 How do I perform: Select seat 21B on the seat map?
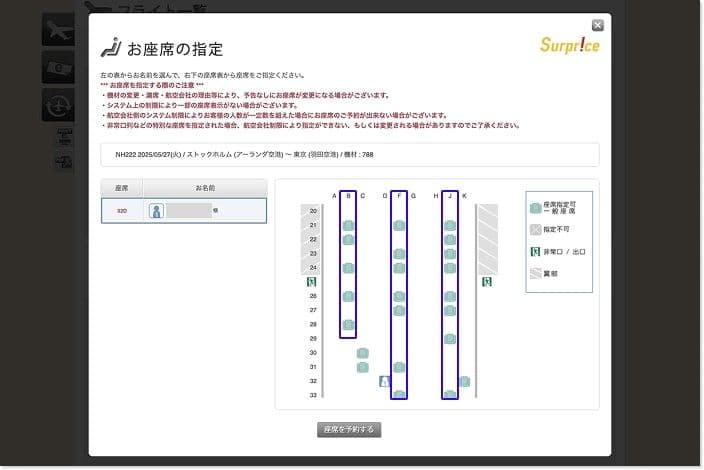(x=348, y=226)
